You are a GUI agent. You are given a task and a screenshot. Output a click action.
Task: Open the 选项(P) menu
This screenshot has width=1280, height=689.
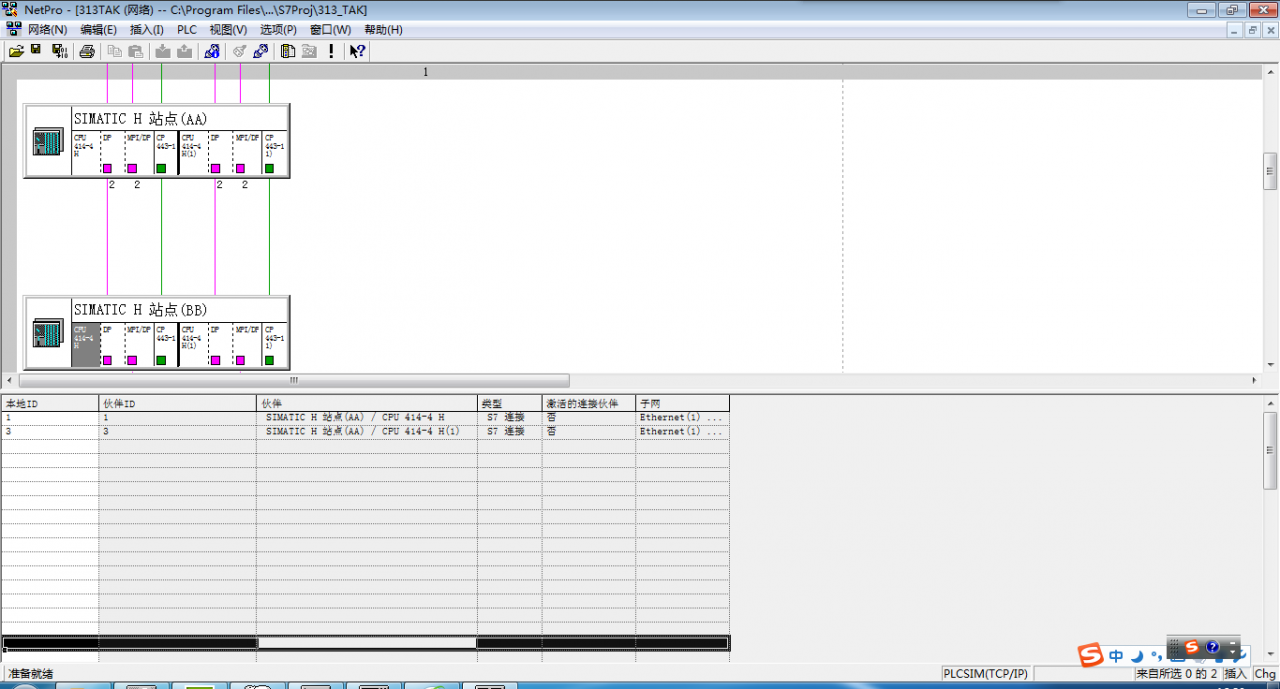point(278,30)
